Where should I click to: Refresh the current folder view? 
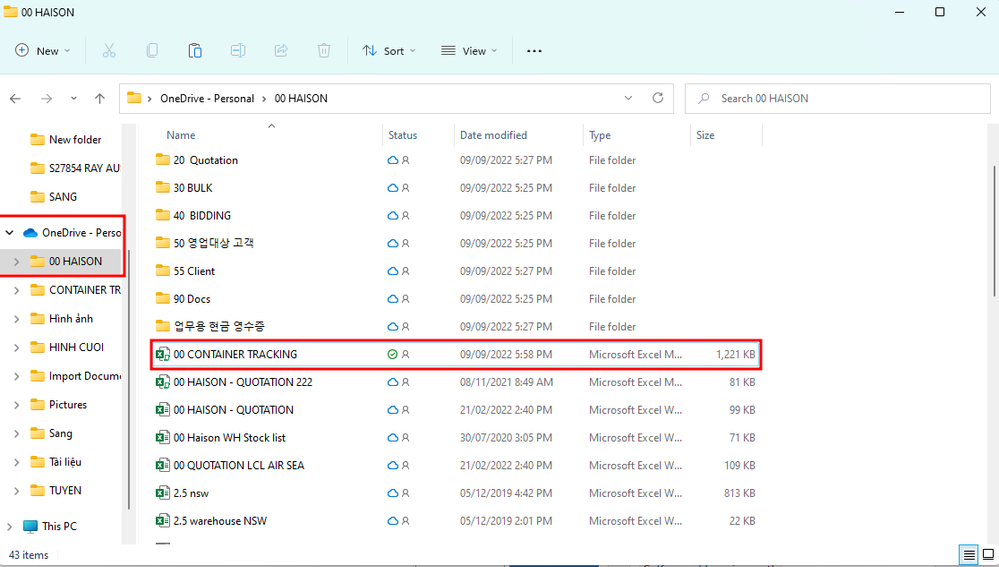coord(657,99)
